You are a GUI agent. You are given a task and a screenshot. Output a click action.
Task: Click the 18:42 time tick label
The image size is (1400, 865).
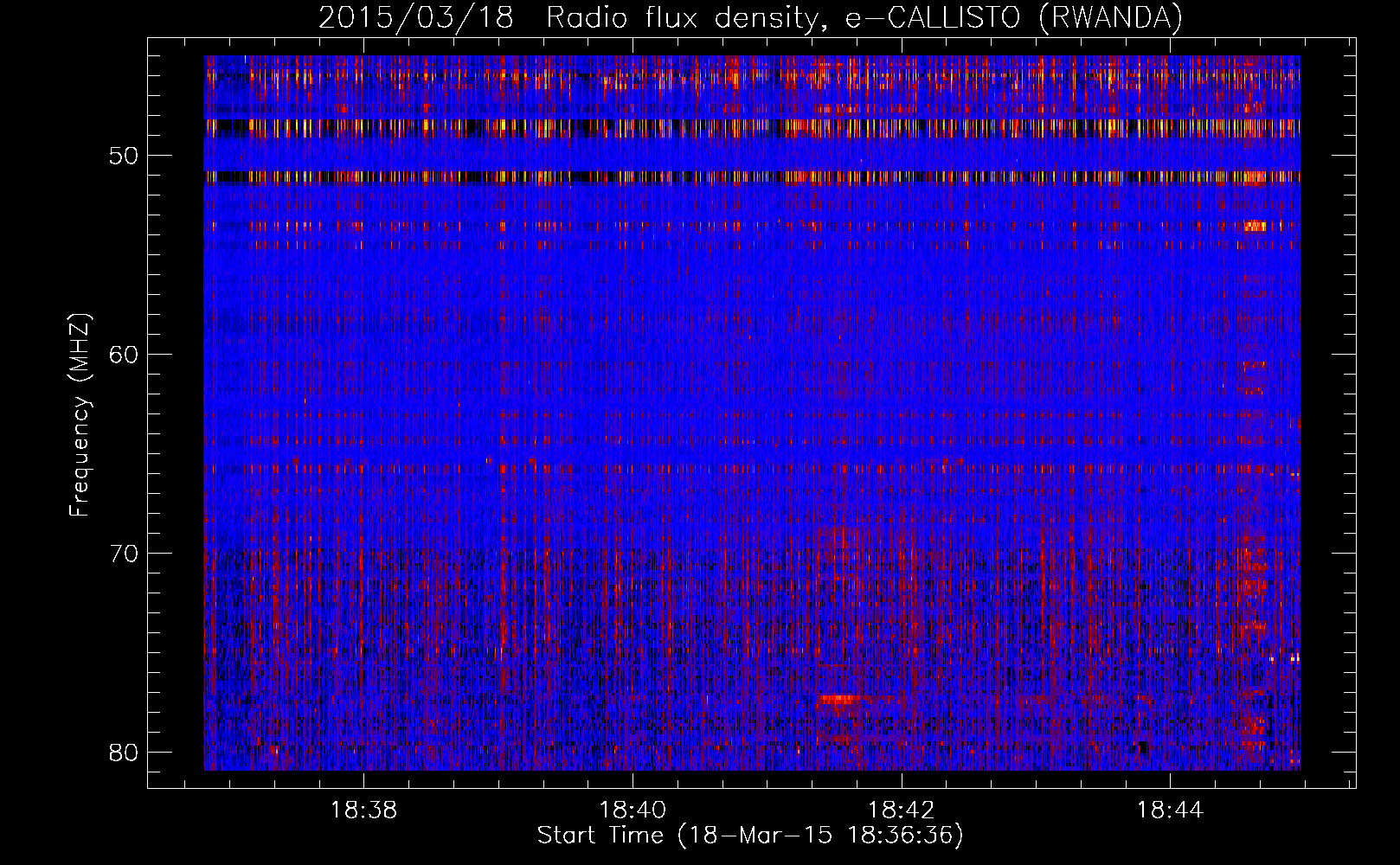click(x=902, y=811)
